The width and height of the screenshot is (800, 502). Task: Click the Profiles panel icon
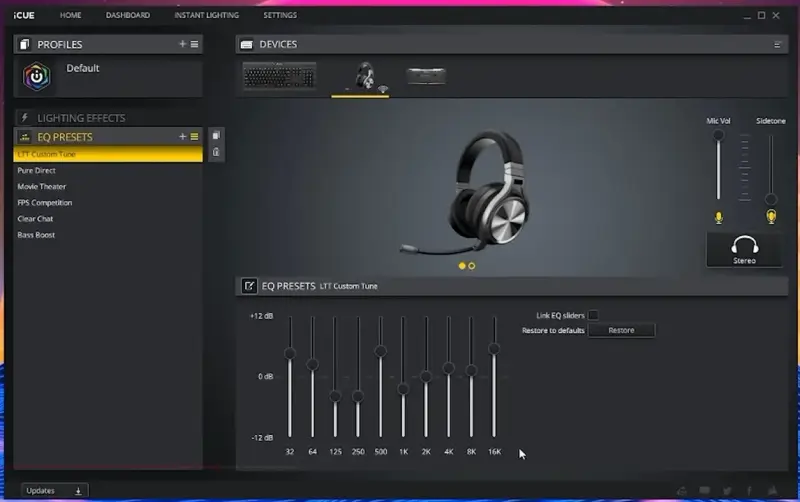click(x=24, y=44)
